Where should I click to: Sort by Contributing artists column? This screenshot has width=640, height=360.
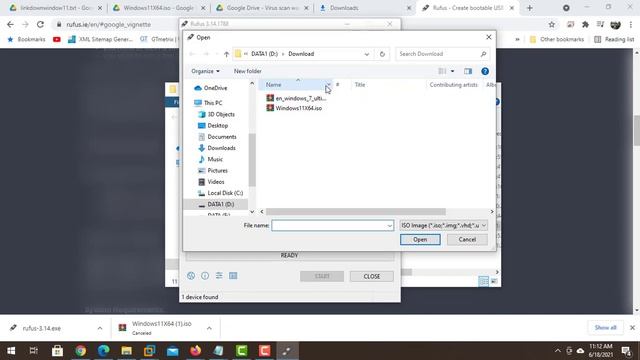pyautogui.click(x=453, y=84)
